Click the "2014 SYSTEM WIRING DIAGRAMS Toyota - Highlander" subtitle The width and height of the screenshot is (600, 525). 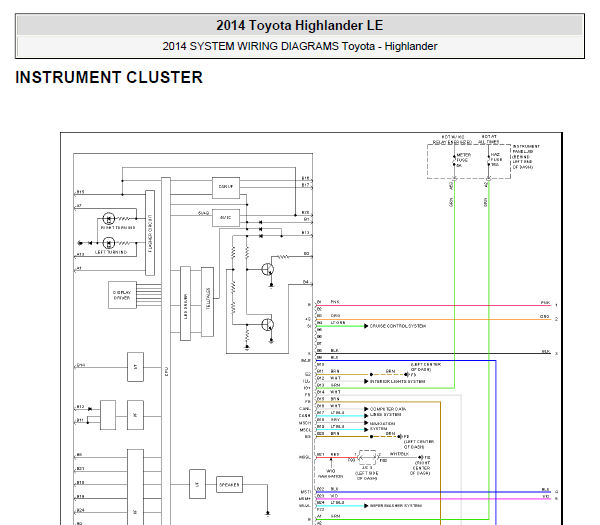tap(300, 46)
